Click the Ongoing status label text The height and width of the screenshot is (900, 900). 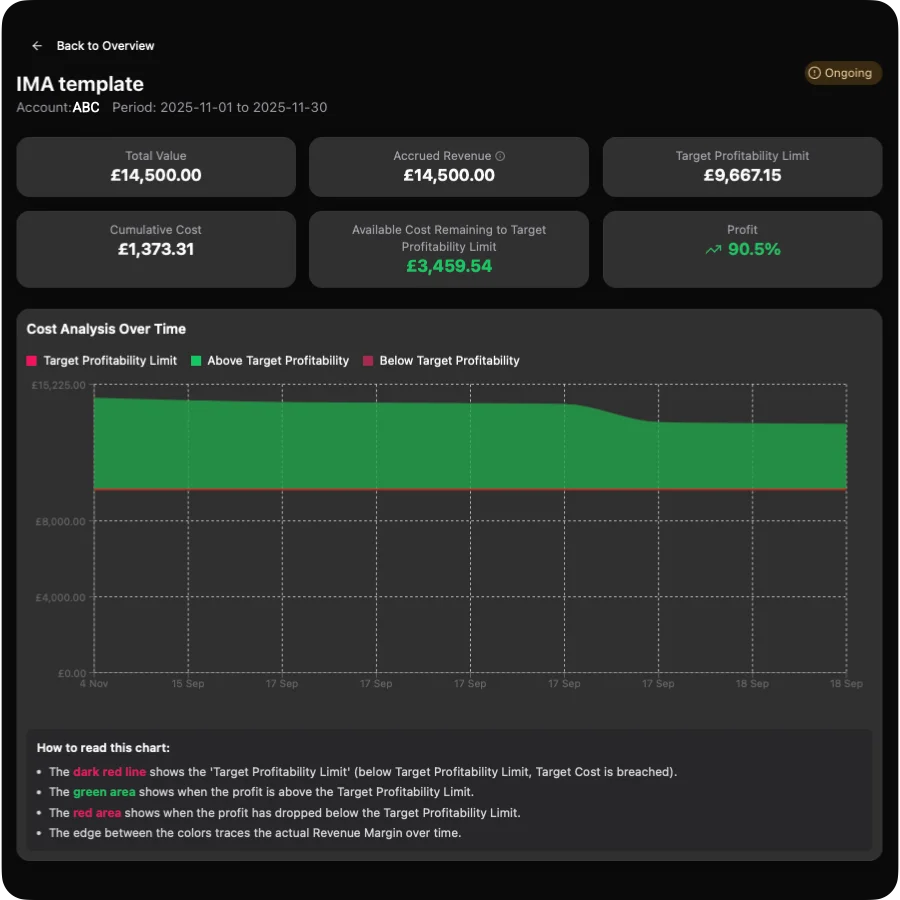(x=848, y=73)
